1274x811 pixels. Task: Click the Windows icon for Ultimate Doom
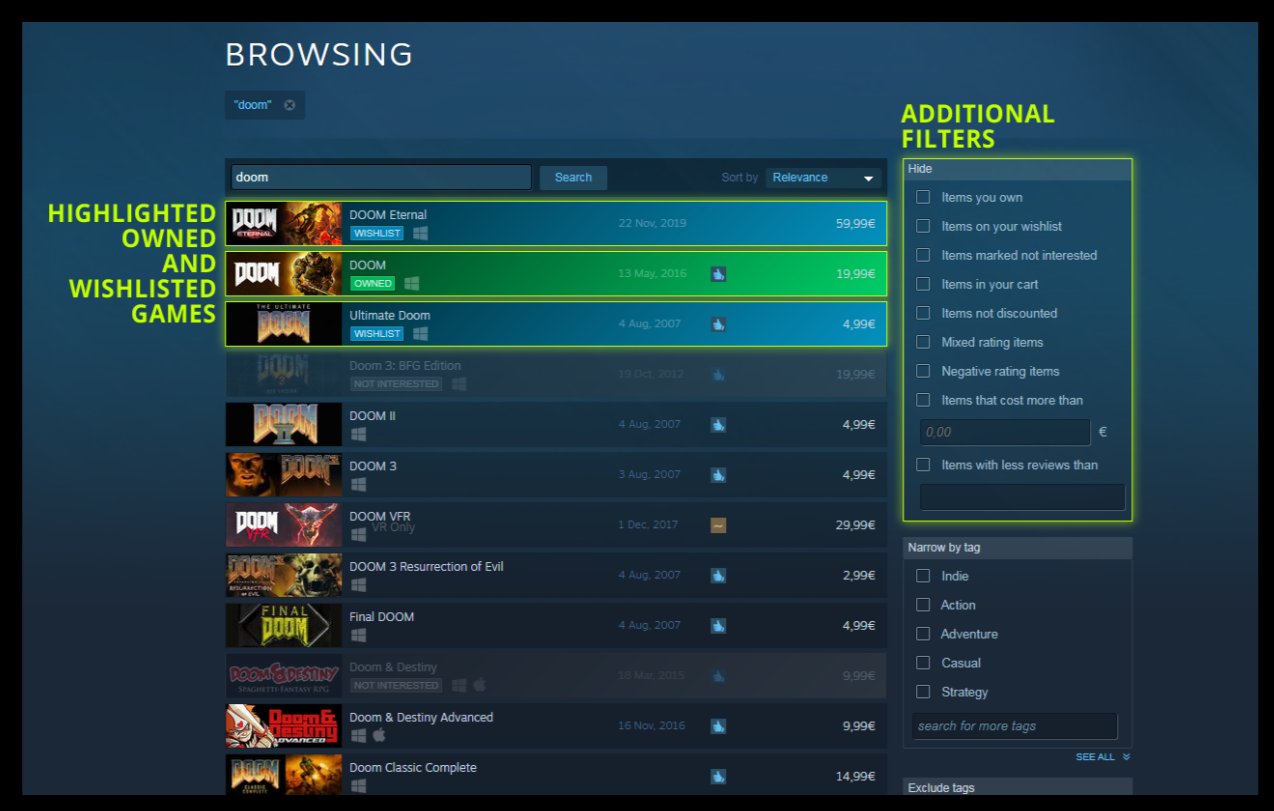coord(420,333)
